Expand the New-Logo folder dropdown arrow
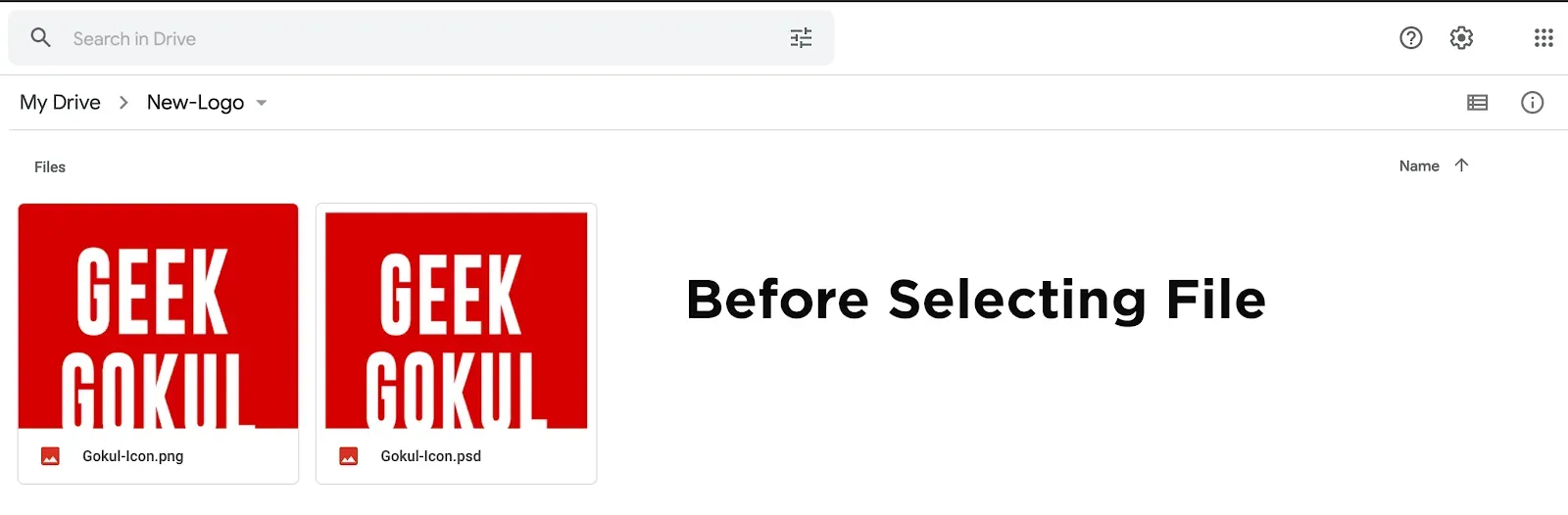The height and width of the screenshot is (515, 1568). [x=261, y=103]
